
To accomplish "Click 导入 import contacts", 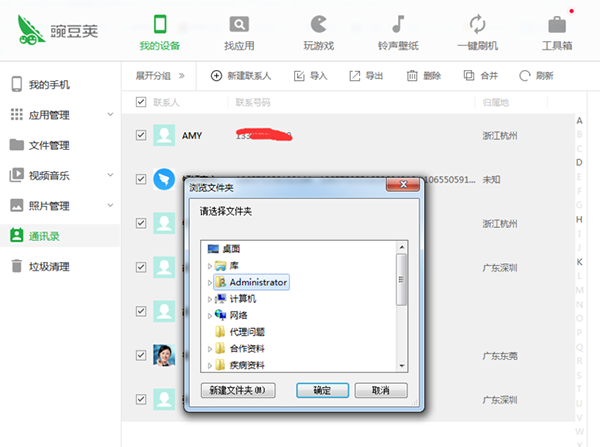I will [310, 76].
